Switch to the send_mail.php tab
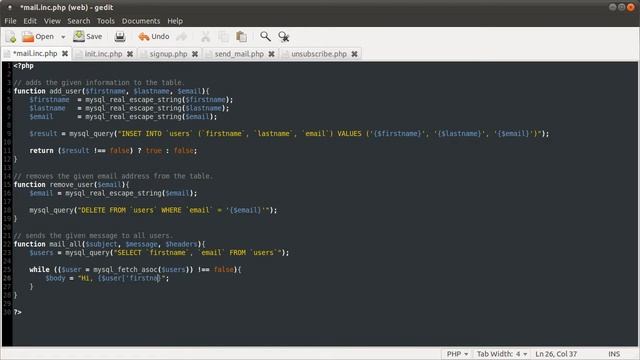This screenshot has height=360, width=640. tap(239, 54)
